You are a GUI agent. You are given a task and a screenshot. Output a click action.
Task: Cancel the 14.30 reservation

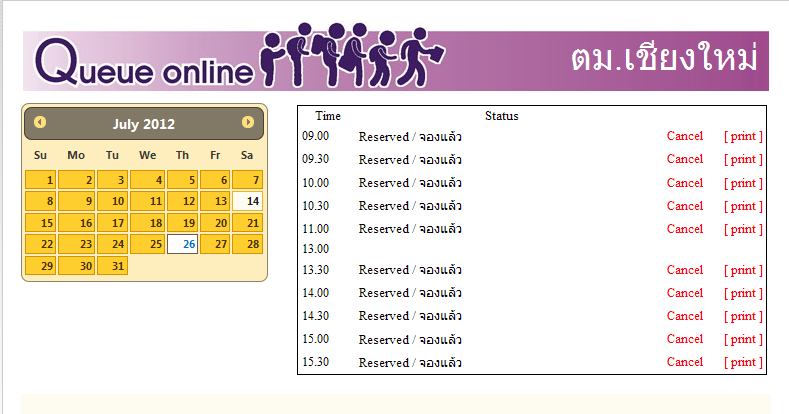click(685, 316)
